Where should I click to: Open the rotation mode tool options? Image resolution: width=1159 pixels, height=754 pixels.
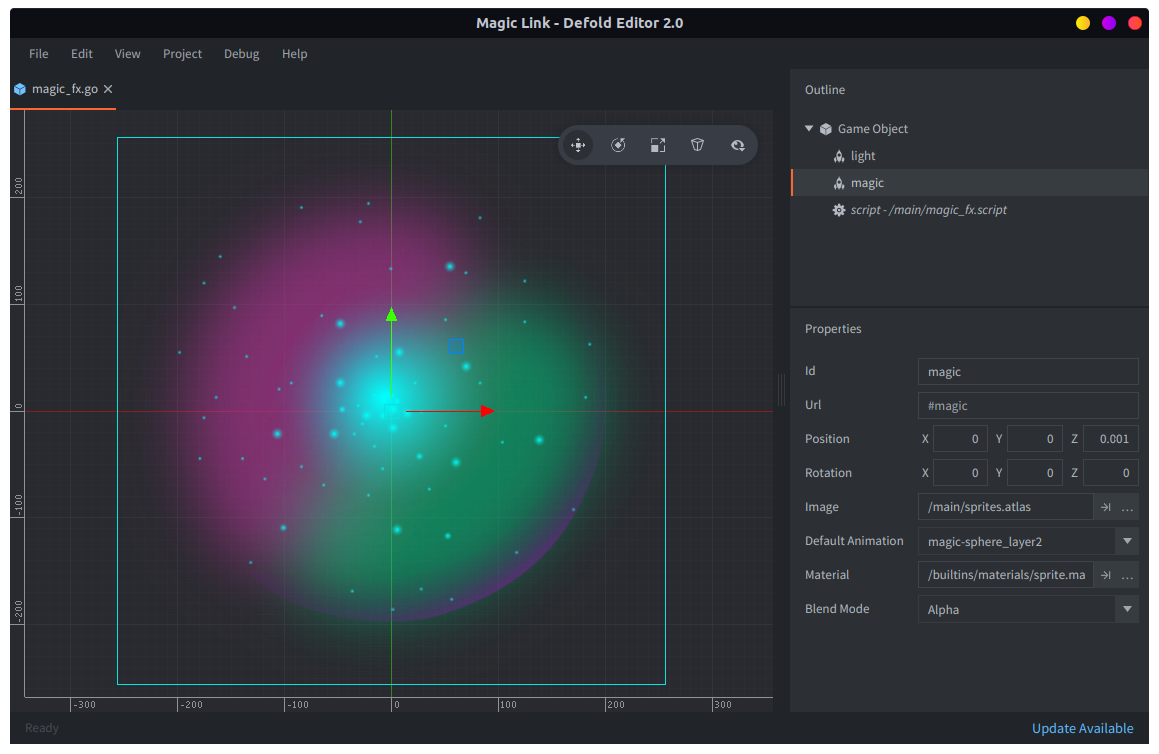[738, 145]
